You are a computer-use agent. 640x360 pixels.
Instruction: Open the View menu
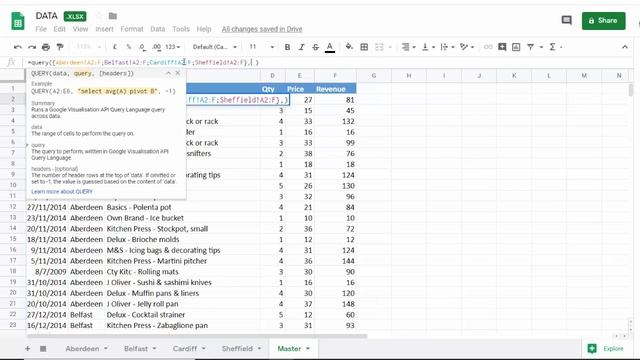coord(80,29)
